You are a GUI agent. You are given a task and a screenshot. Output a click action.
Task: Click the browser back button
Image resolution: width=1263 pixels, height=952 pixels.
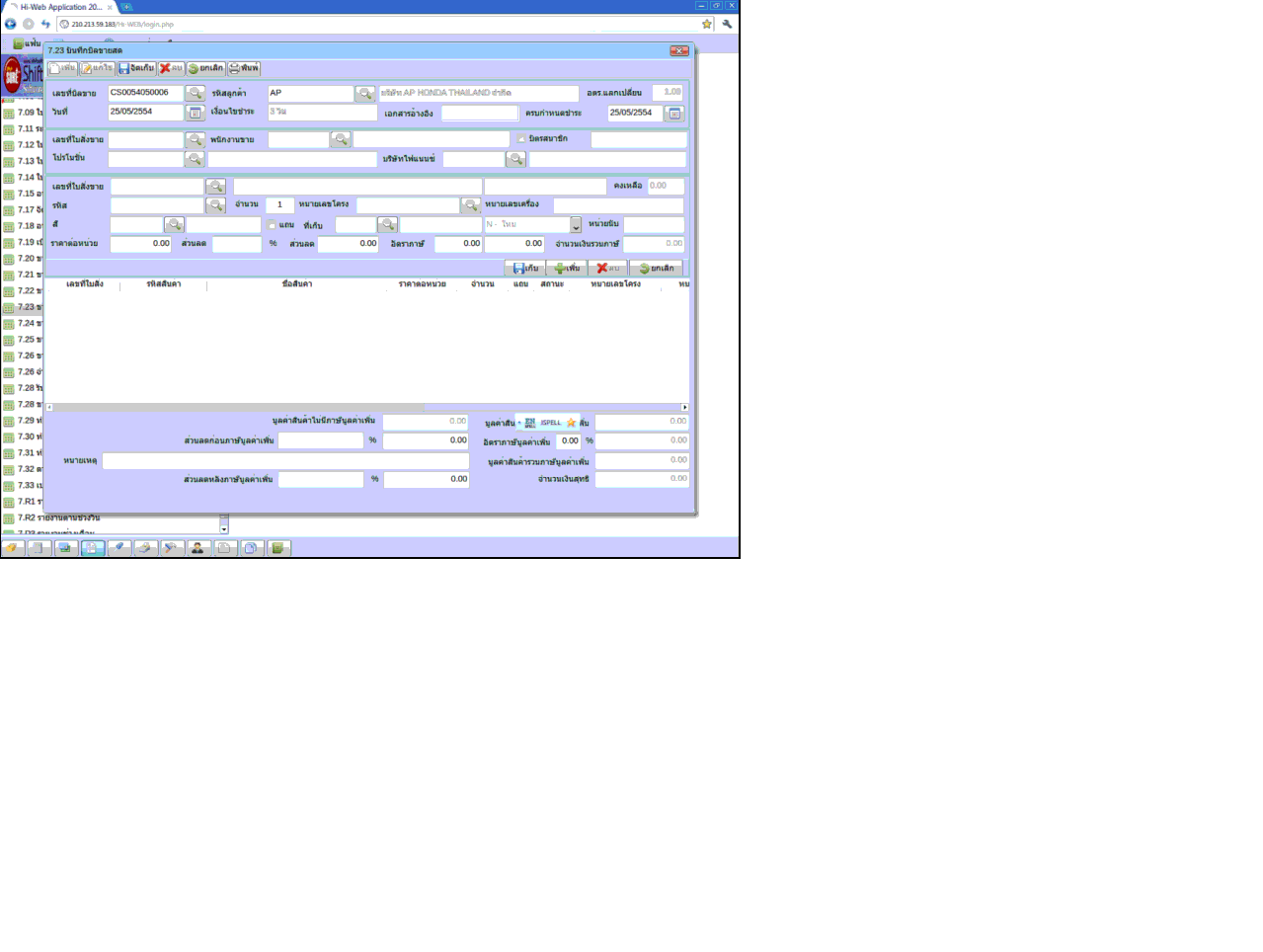pos(10,24)
